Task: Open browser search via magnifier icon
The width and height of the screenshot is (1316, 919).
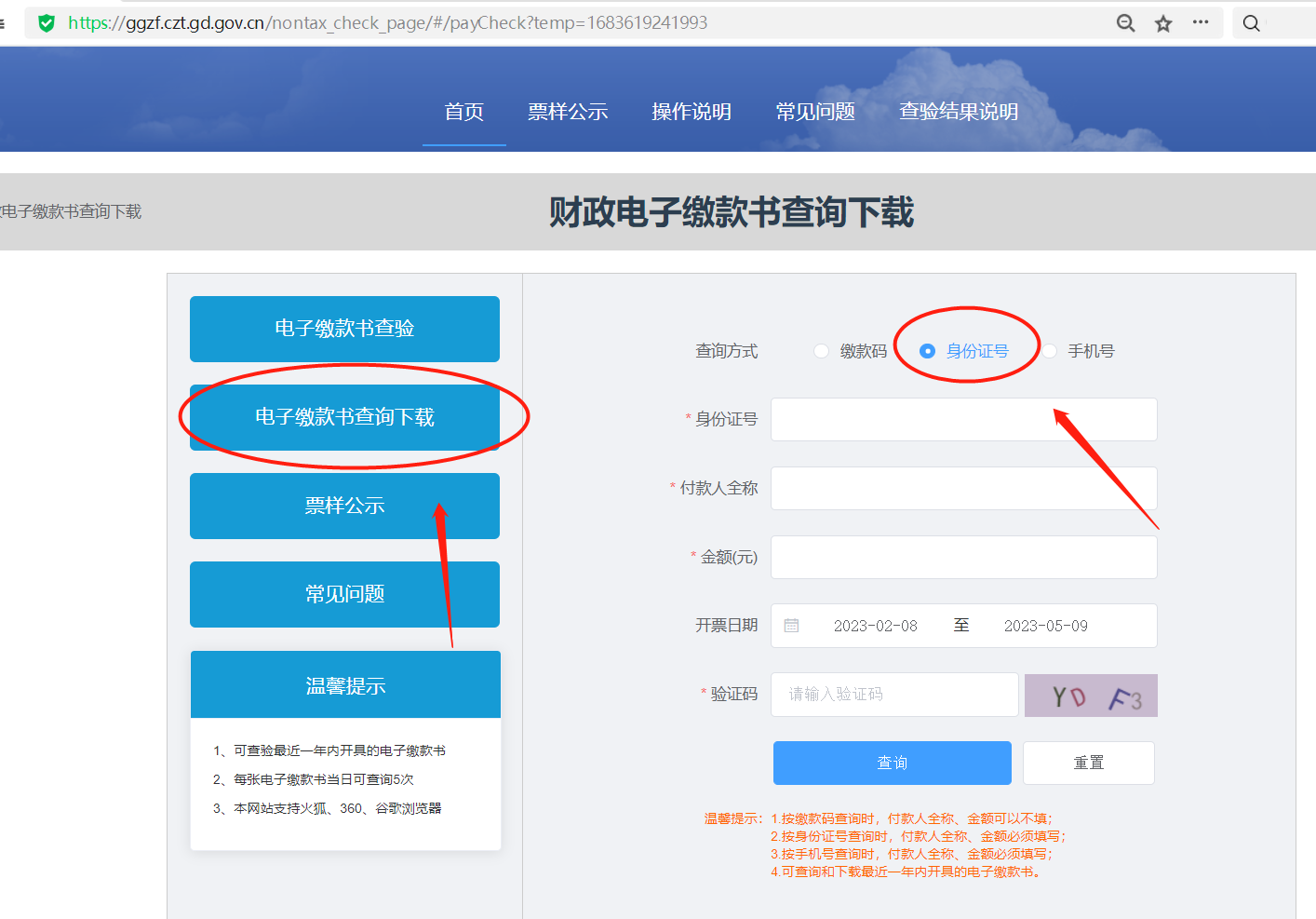Action: coord(1251,22)
